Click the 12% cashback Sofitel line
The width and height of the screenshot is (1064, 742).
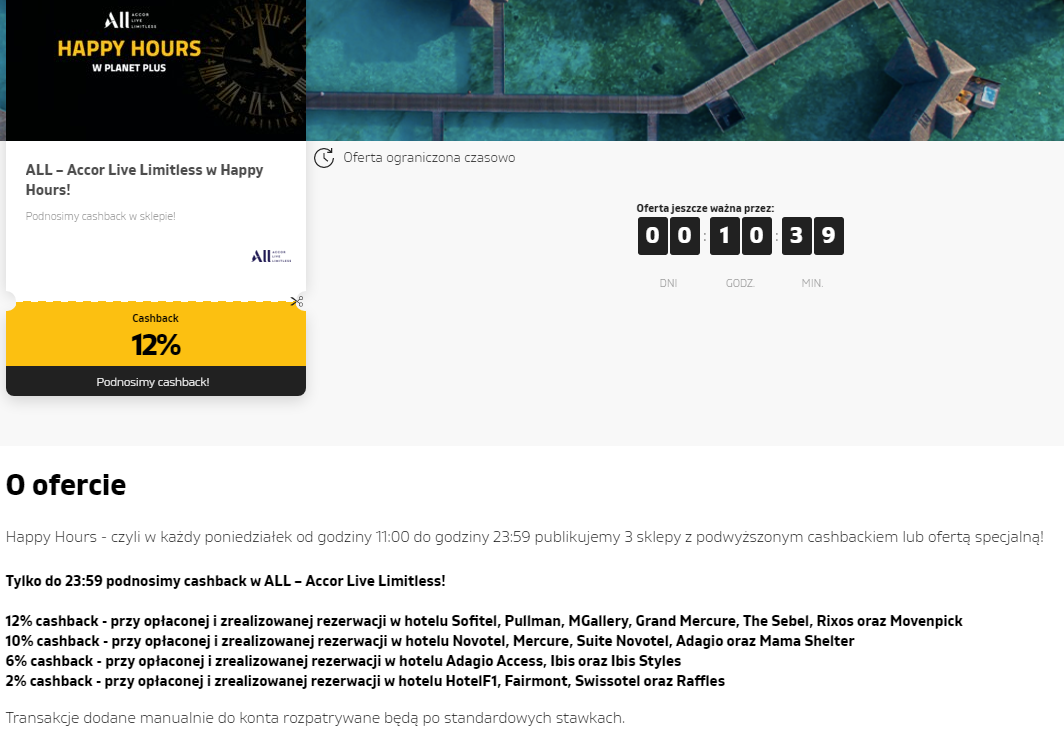click(x=484, y=621)
